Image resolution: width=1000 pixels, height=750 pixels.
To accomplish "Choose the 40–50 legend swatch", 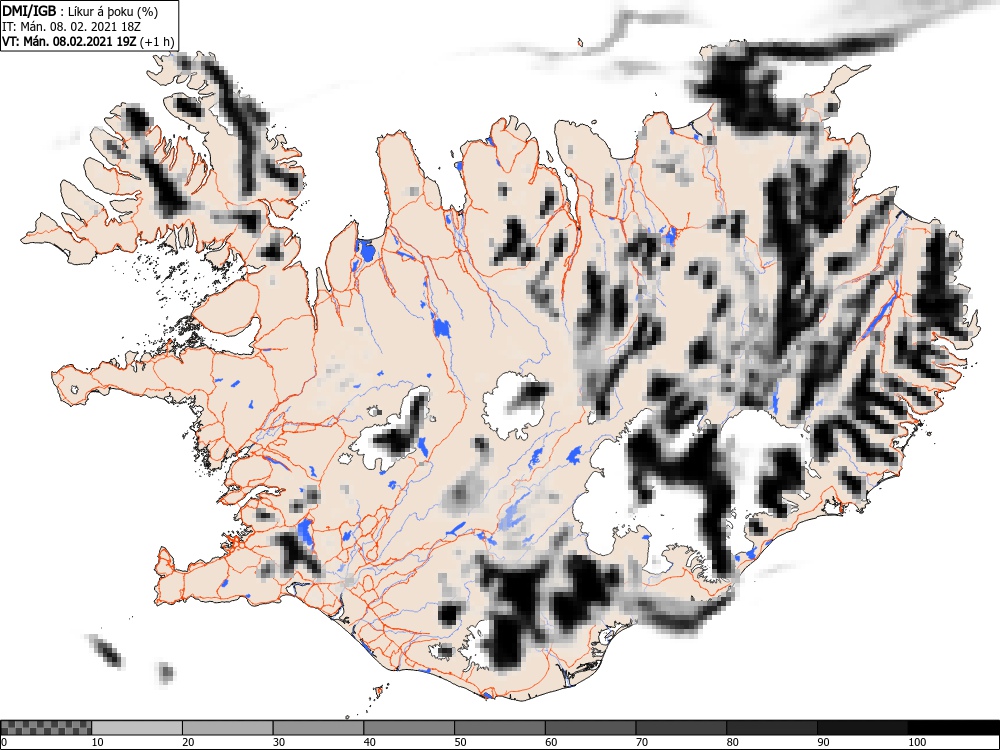I will 409,728.
